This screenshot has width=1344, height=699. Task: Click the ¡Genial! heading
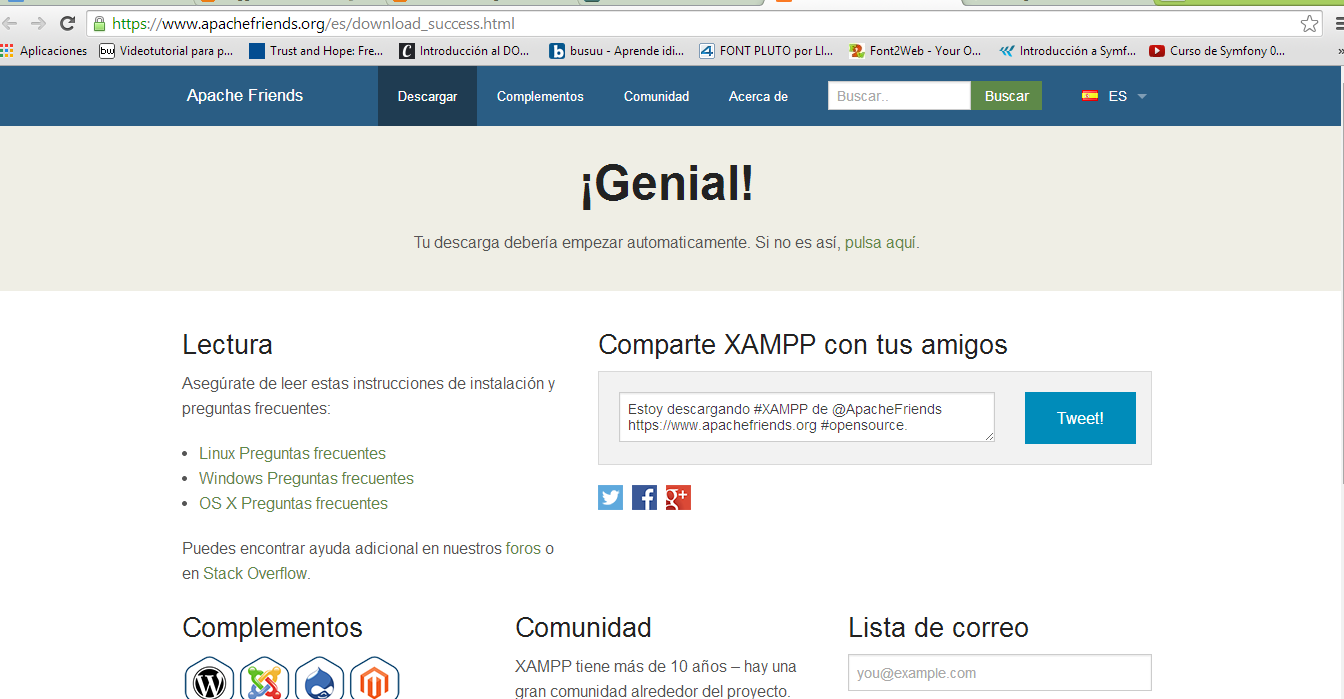(667, 184)
